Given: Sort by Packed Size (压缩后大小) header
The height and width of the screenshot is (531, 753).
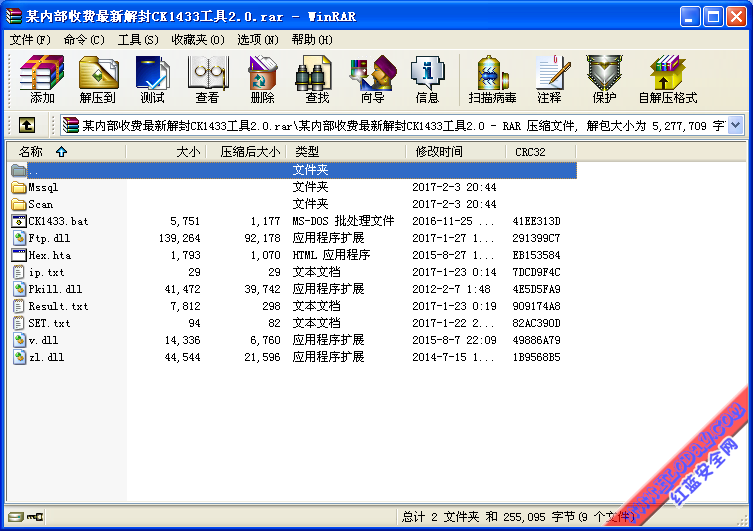Looking at the screenshot, I should pos(246,152).
